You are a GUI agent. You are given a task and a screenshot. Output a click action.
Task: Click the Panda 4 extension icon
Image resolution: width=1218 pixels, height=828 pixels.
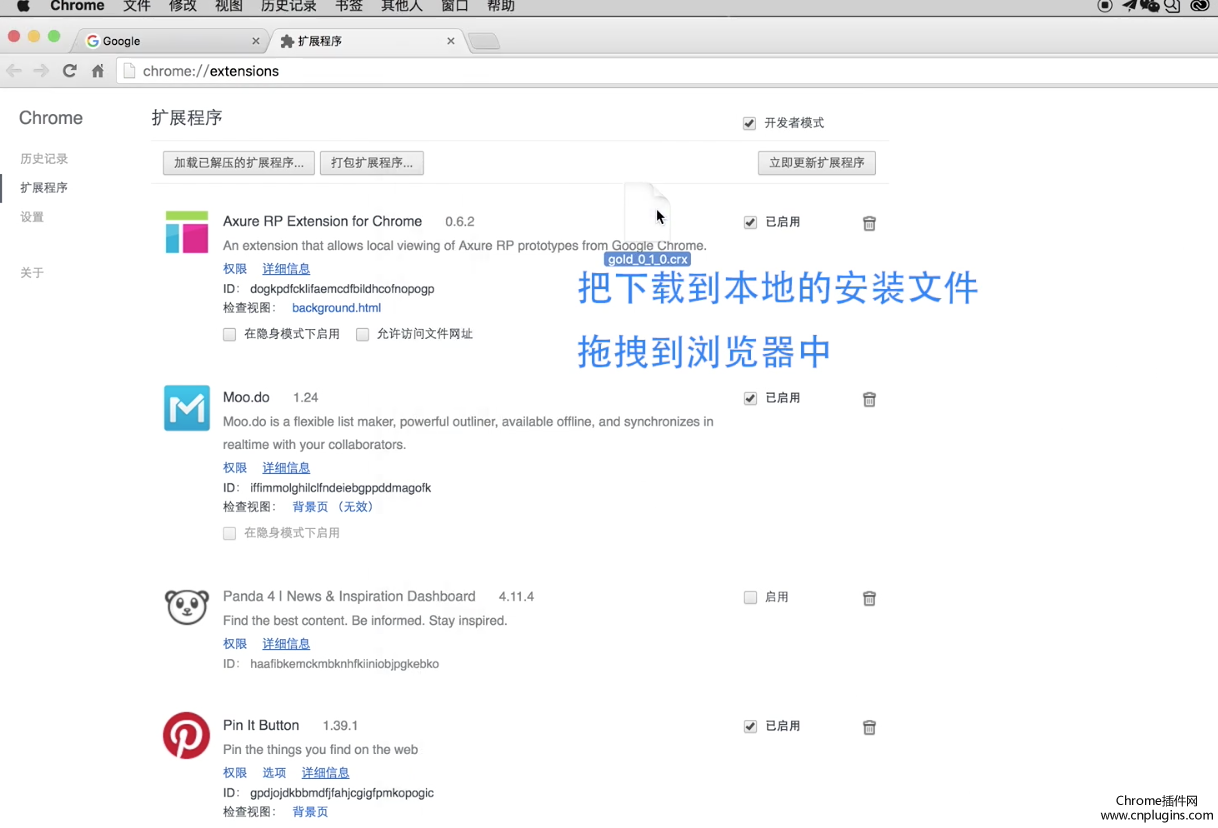point(187,607)
